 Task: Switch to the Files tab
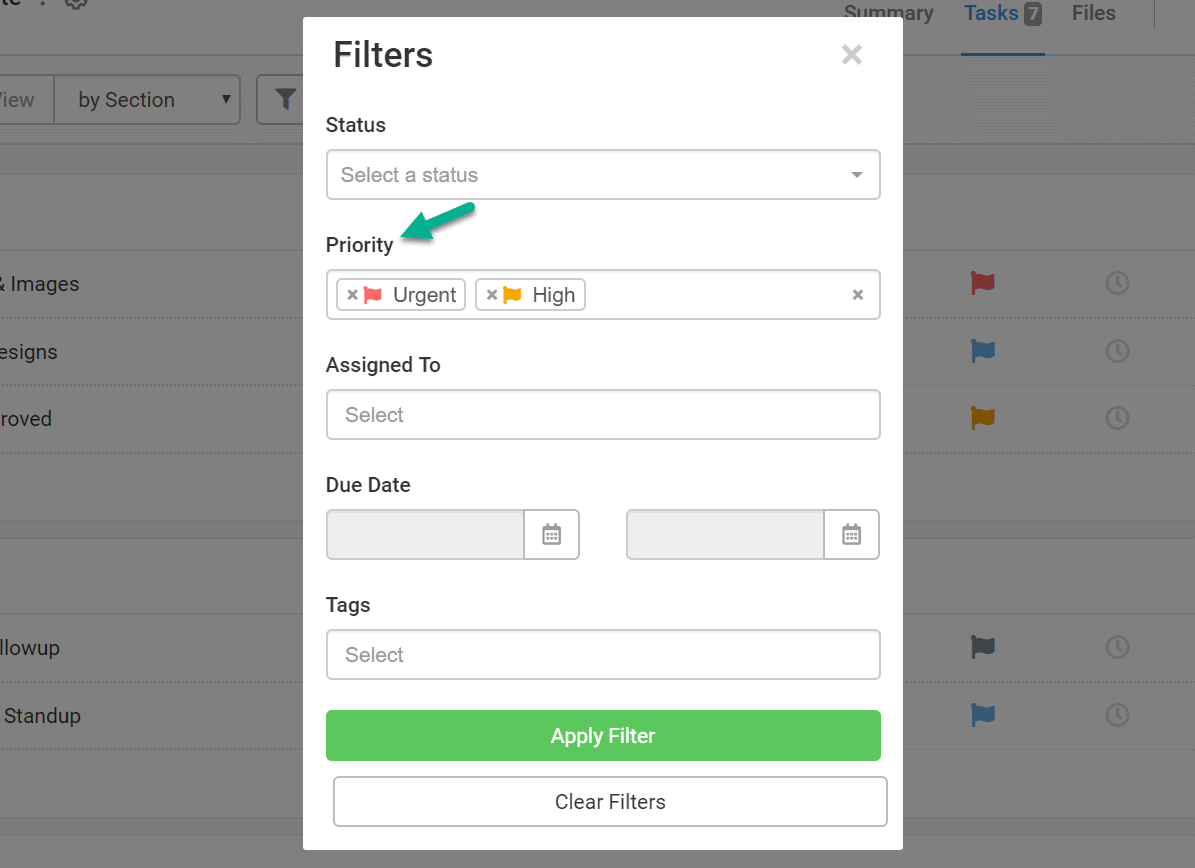pos(1093,13)
